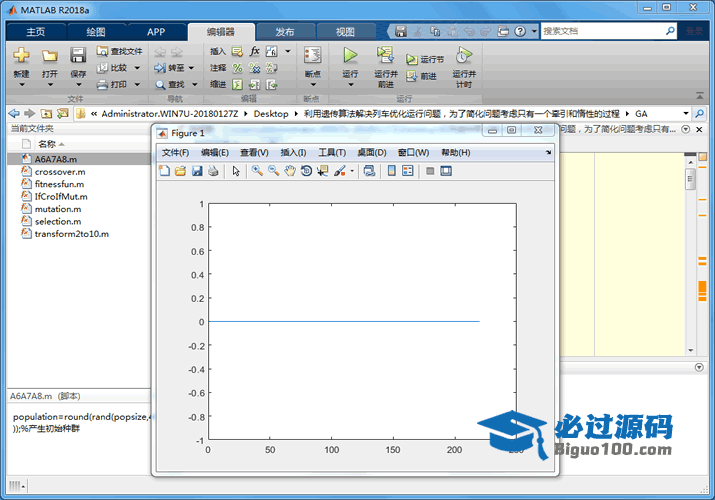Switch to Publish (发布) ribbon tab
The width and height of the screenshot is (715, 500).
pos(285,32)
